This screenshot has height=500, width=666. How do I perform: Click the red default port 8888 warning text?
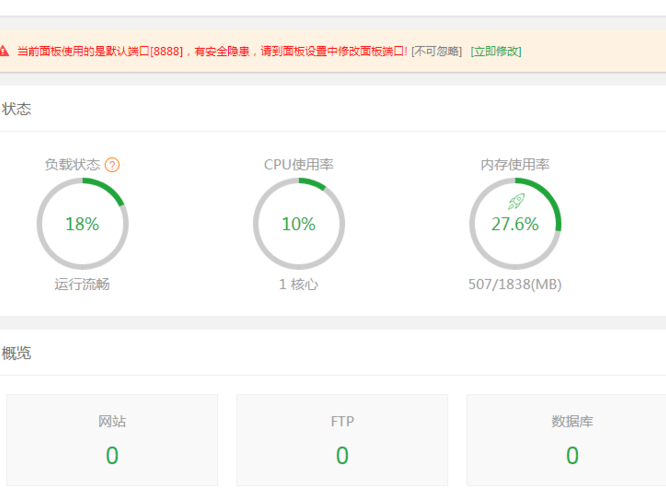(x=212, y=51)
